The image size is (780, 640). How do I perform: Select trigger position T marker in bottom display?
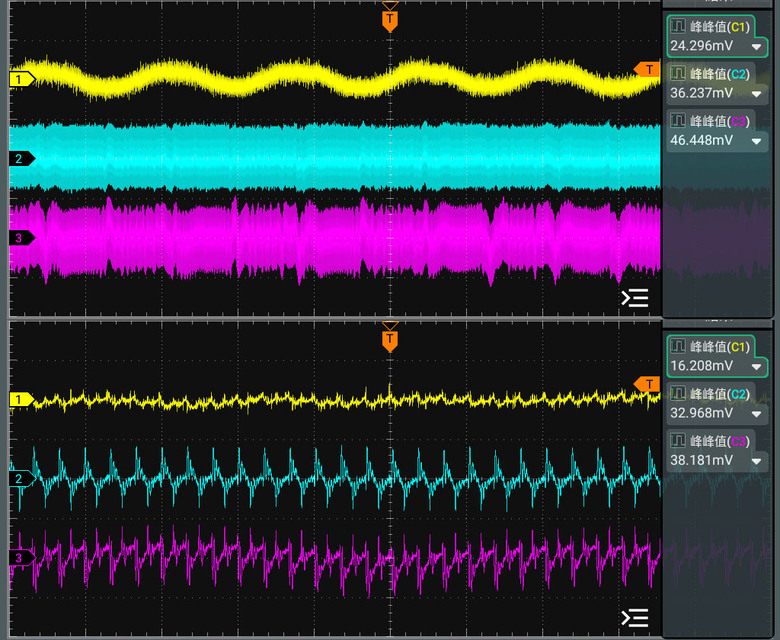click(390, 340)
